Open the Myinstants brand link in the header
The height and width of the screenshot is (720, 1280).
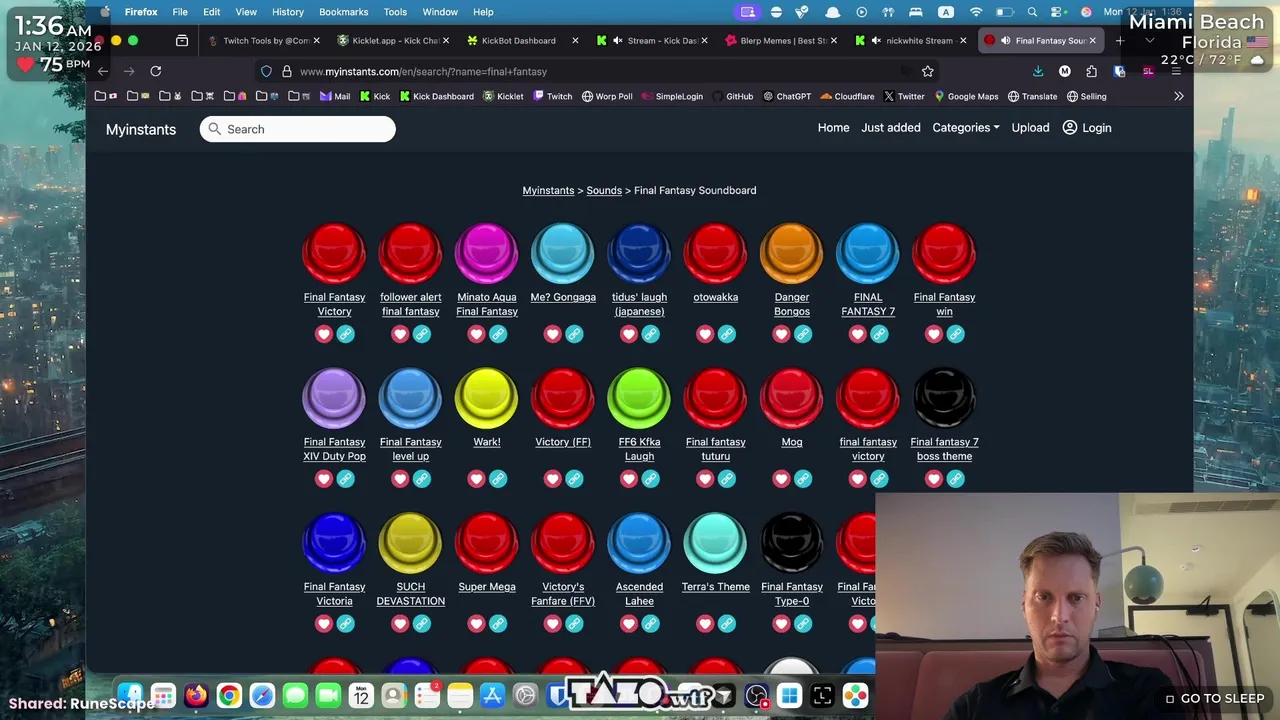(141, 129)
